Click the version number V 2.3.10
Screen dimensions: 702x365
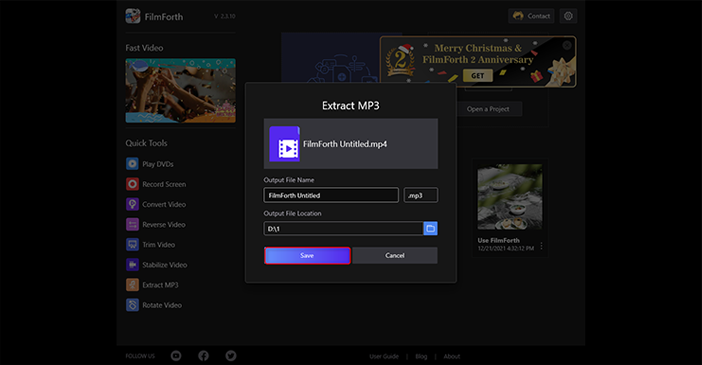click(x=224, y=16)
